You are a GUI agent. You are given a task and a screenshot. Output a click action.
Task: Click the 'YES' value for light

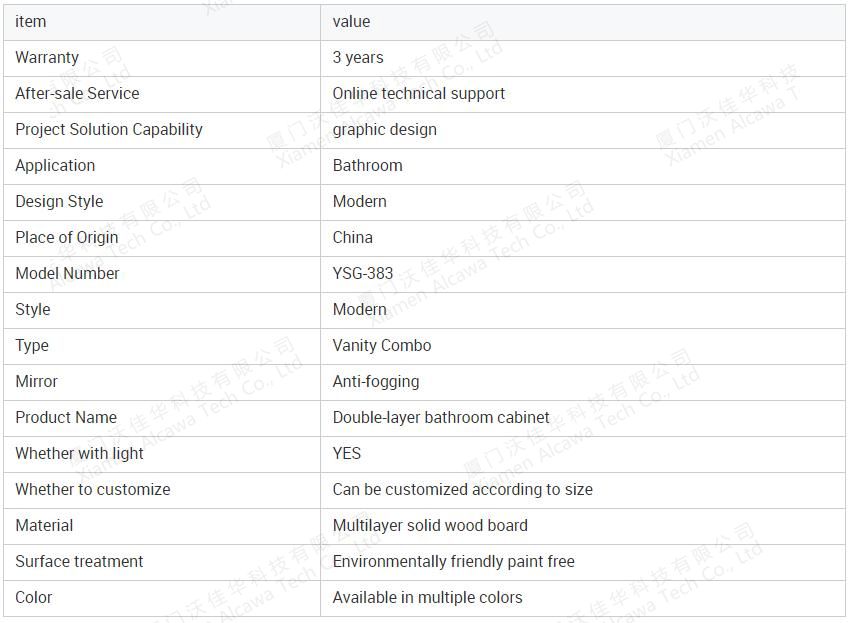[x=346, y=454]
